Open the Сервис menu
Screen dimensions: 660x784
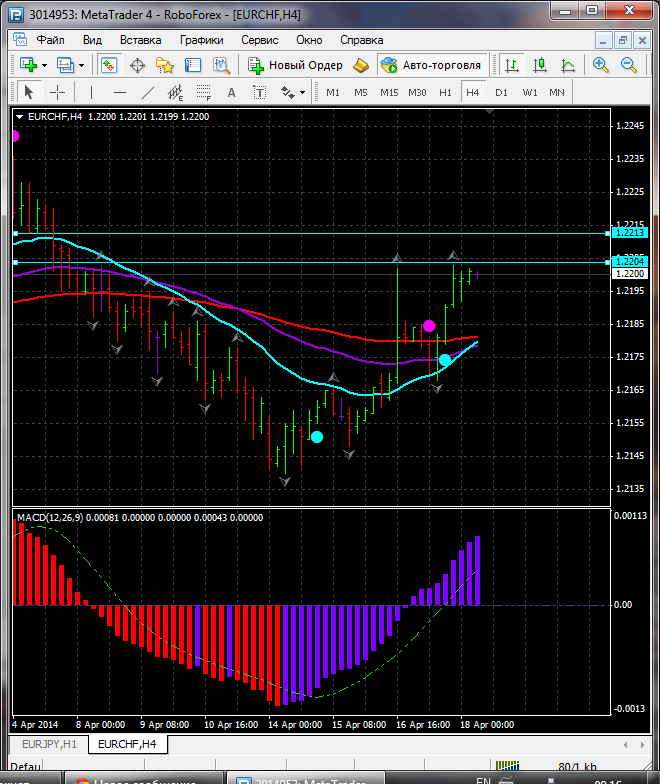coord(260,40)
